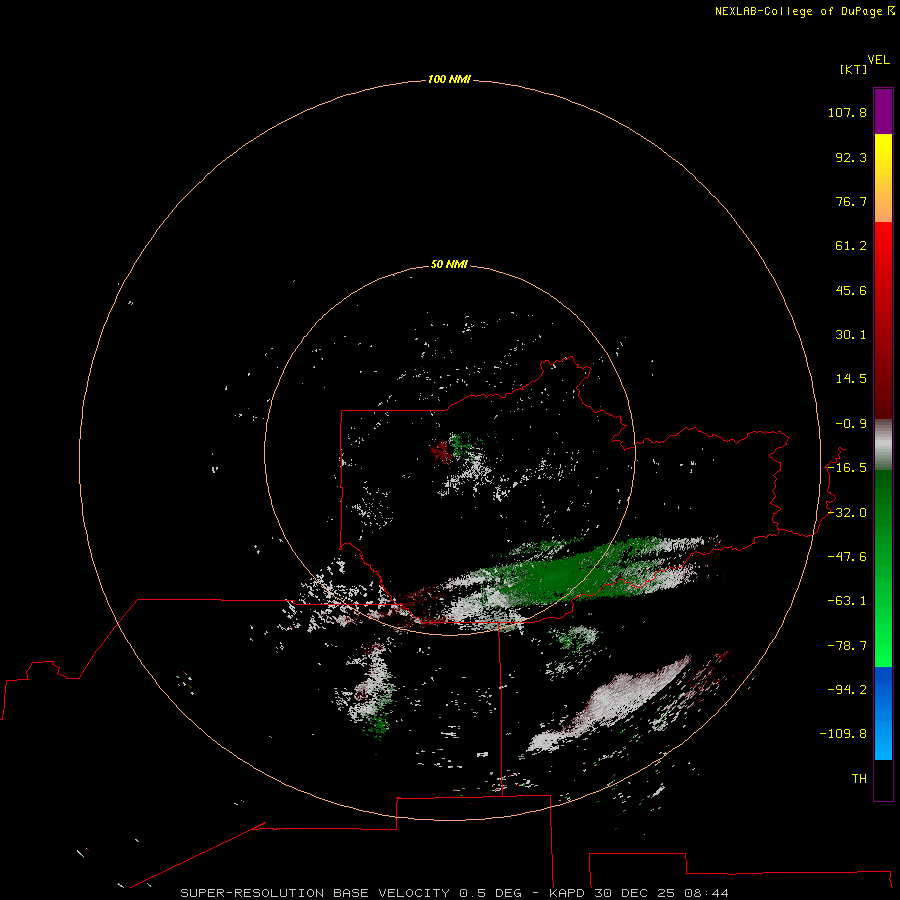Click the 61.2 legend value

[851, 246]
